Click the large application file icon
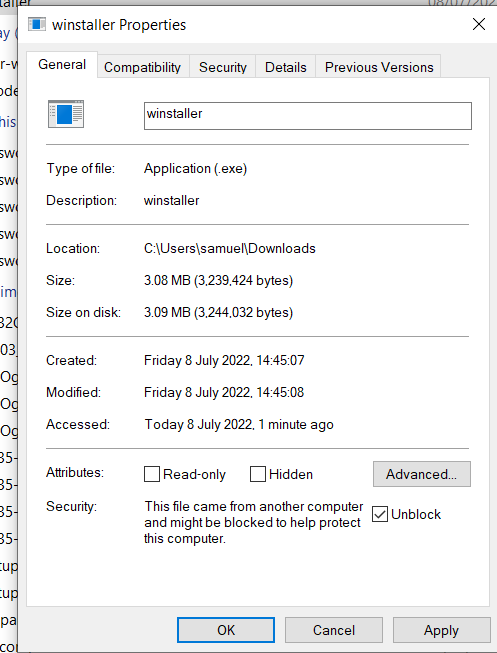Viewport: 497px width, 653px height. pyautogui.click(x=66, y=114)
